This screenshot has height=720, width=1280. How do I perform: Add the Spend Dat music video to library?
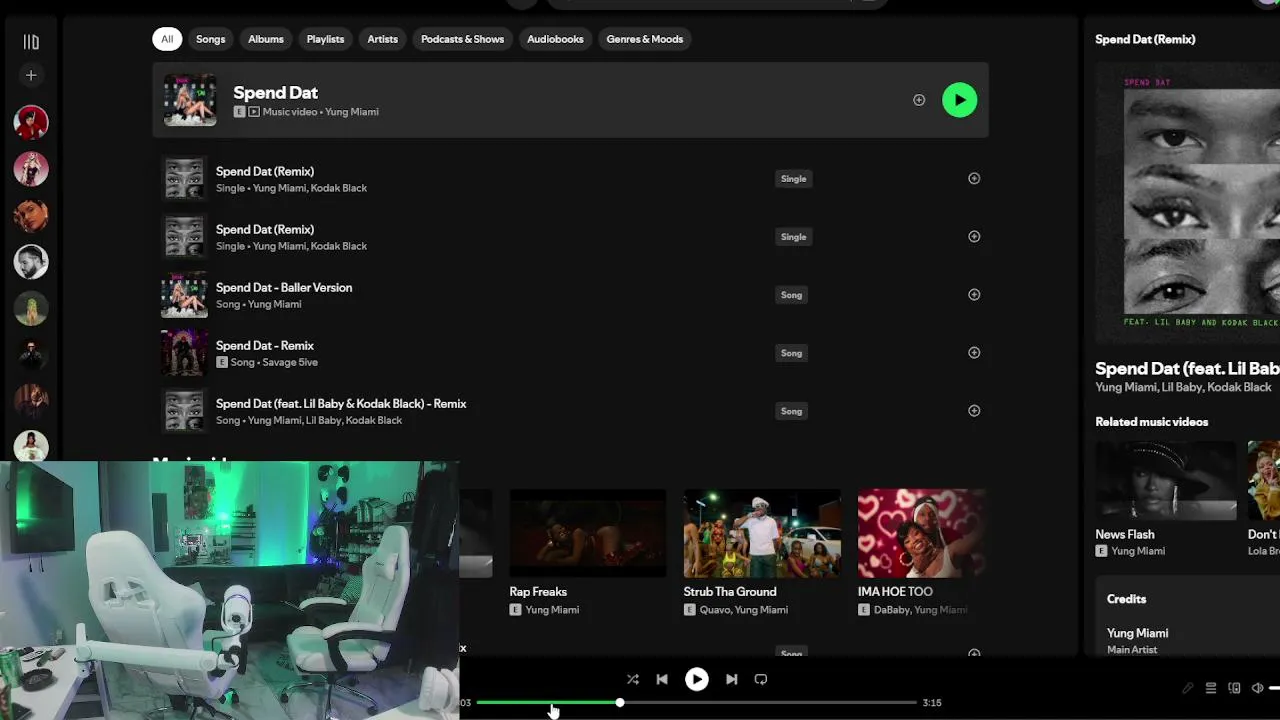point(919,100)
